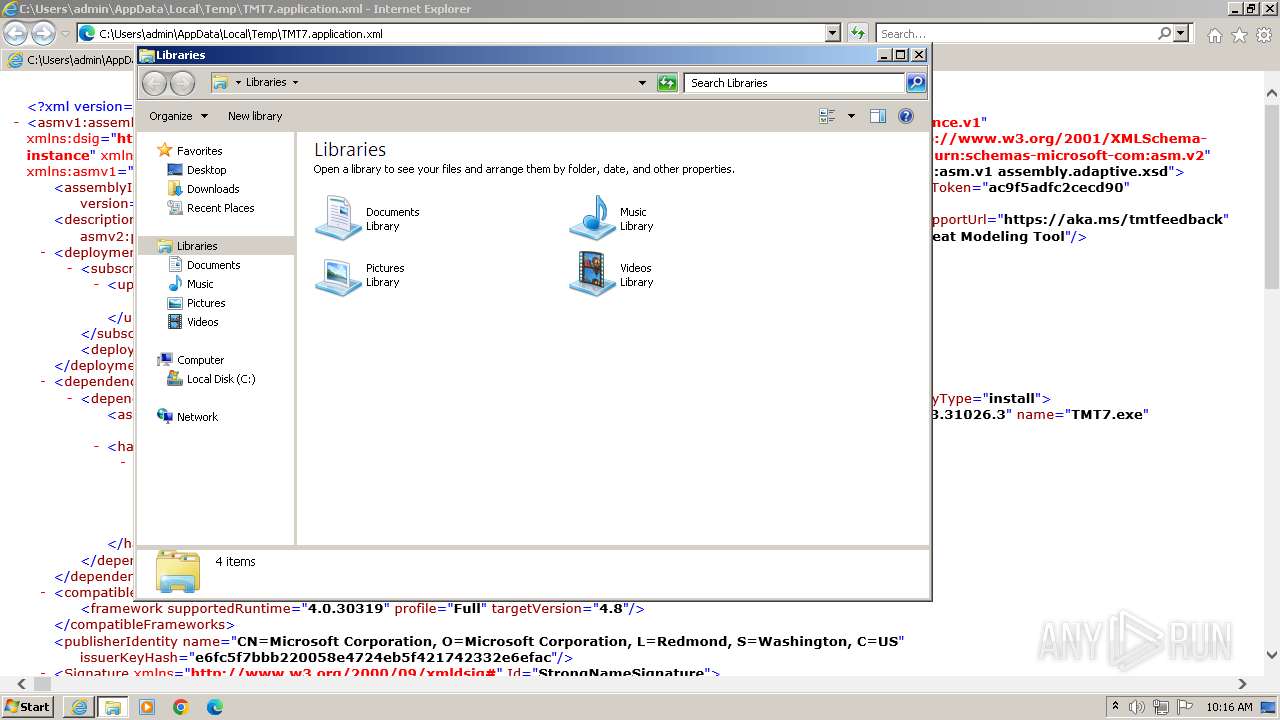Screen dimensions: 1280x720
Task: Open IE address bar dropdown
Action: (x=832, y=34)
